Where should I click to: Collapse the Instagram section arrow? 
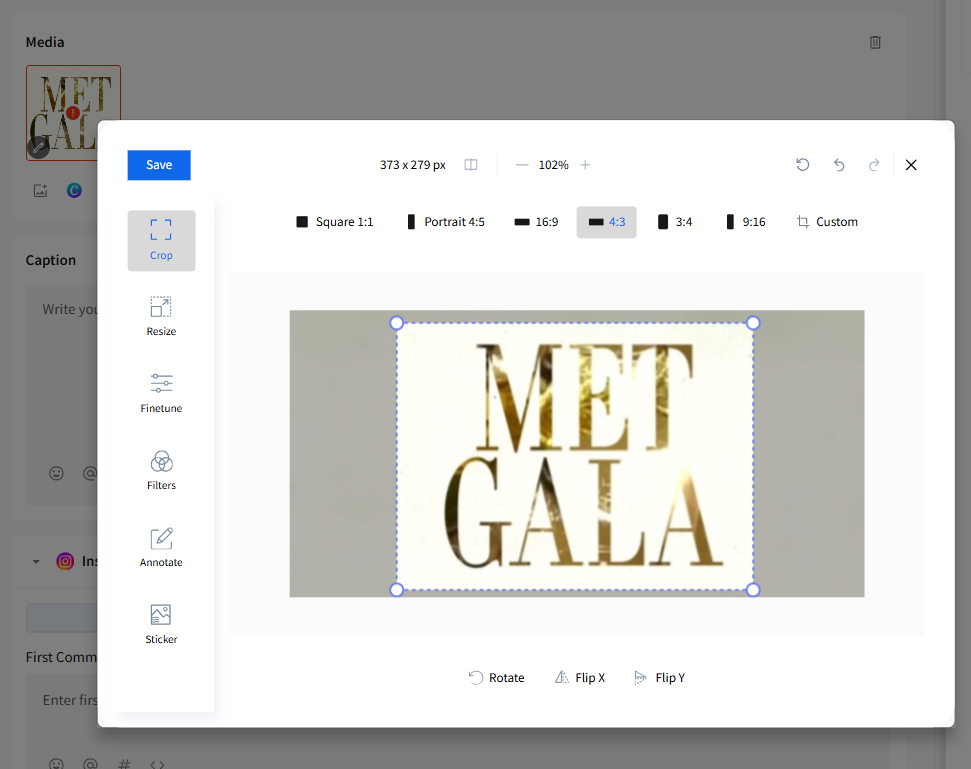[x=36, y=562]
